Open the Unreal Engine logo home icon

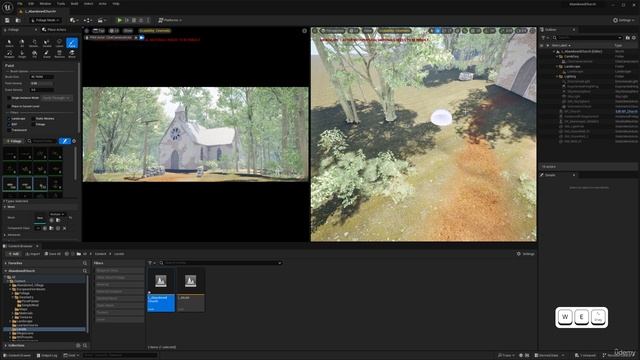pos(7,7)
